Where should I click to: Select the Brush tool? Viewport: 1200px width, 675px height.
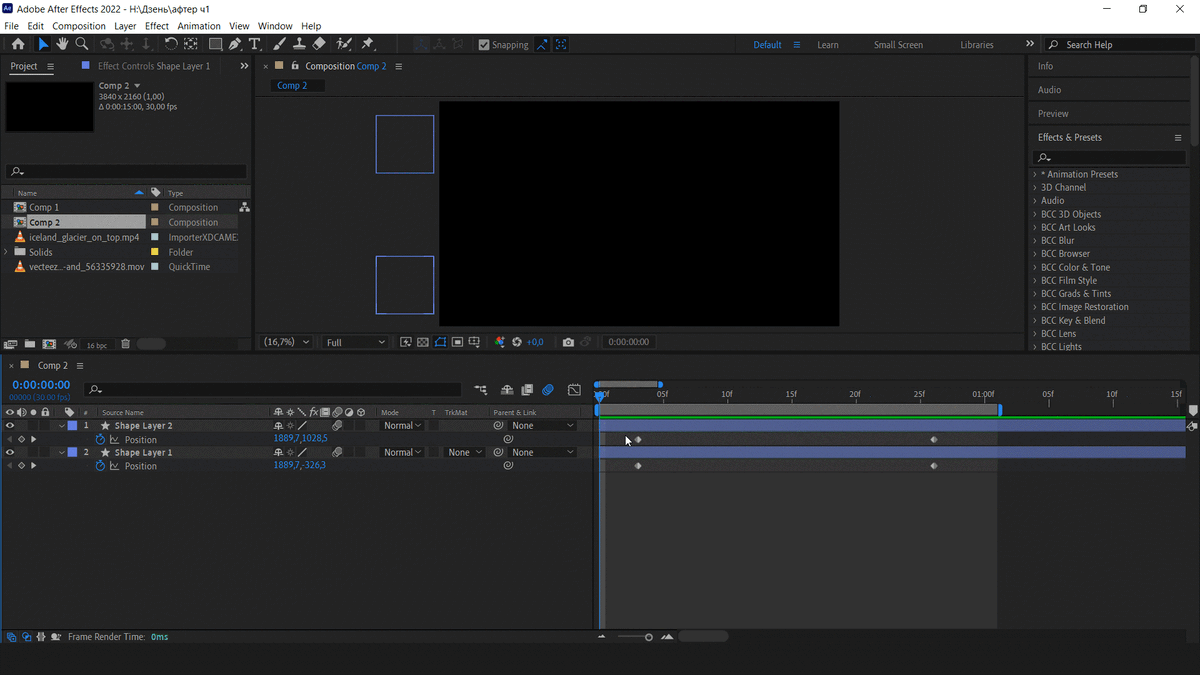point(280,44)
